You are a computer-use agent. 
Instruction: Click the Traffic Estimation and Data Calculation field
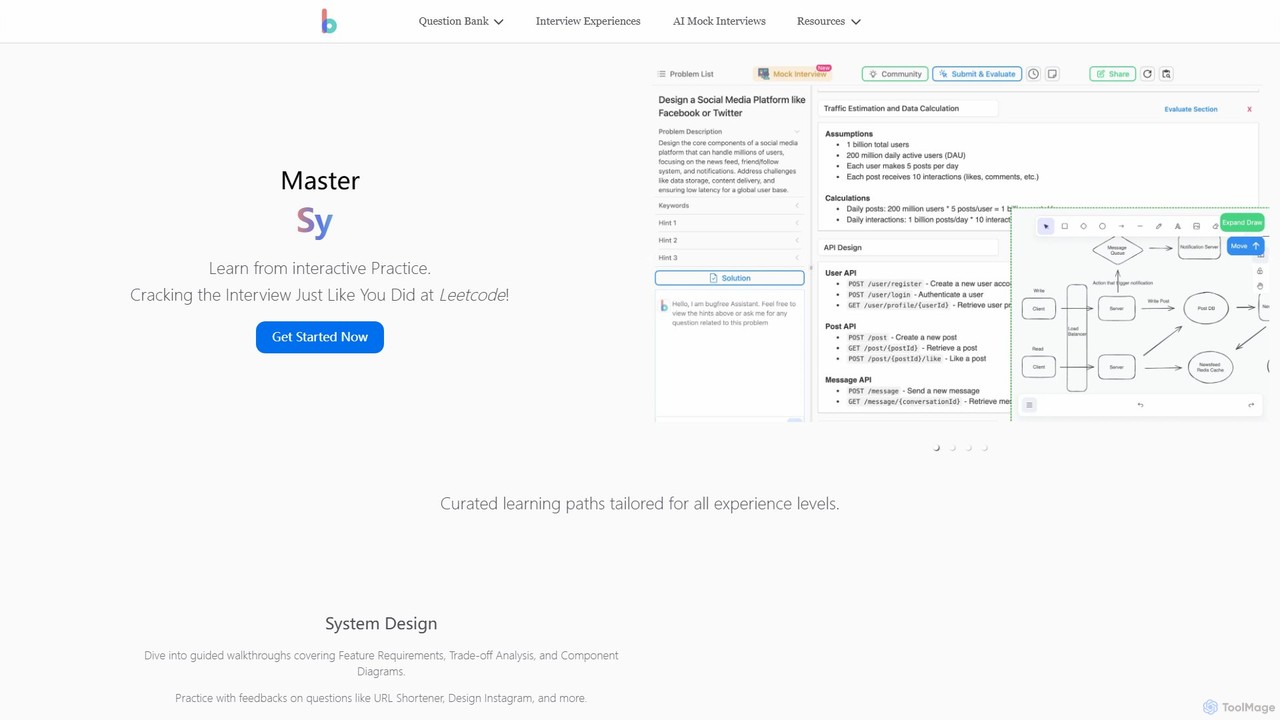coord(908,108)
